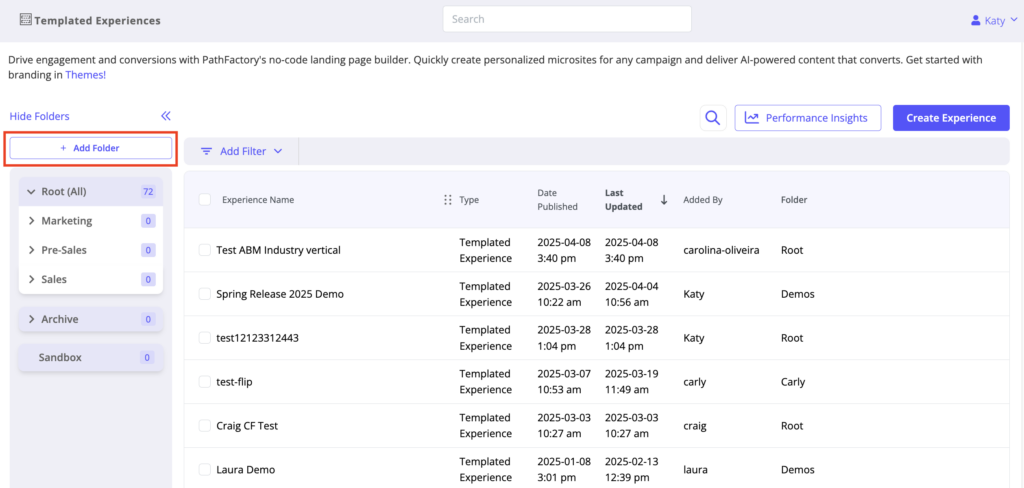The width and height of the screenshot is (1024, 488).
Task: Check the test-flip row checkbox
Action: (x=205, y=382)
